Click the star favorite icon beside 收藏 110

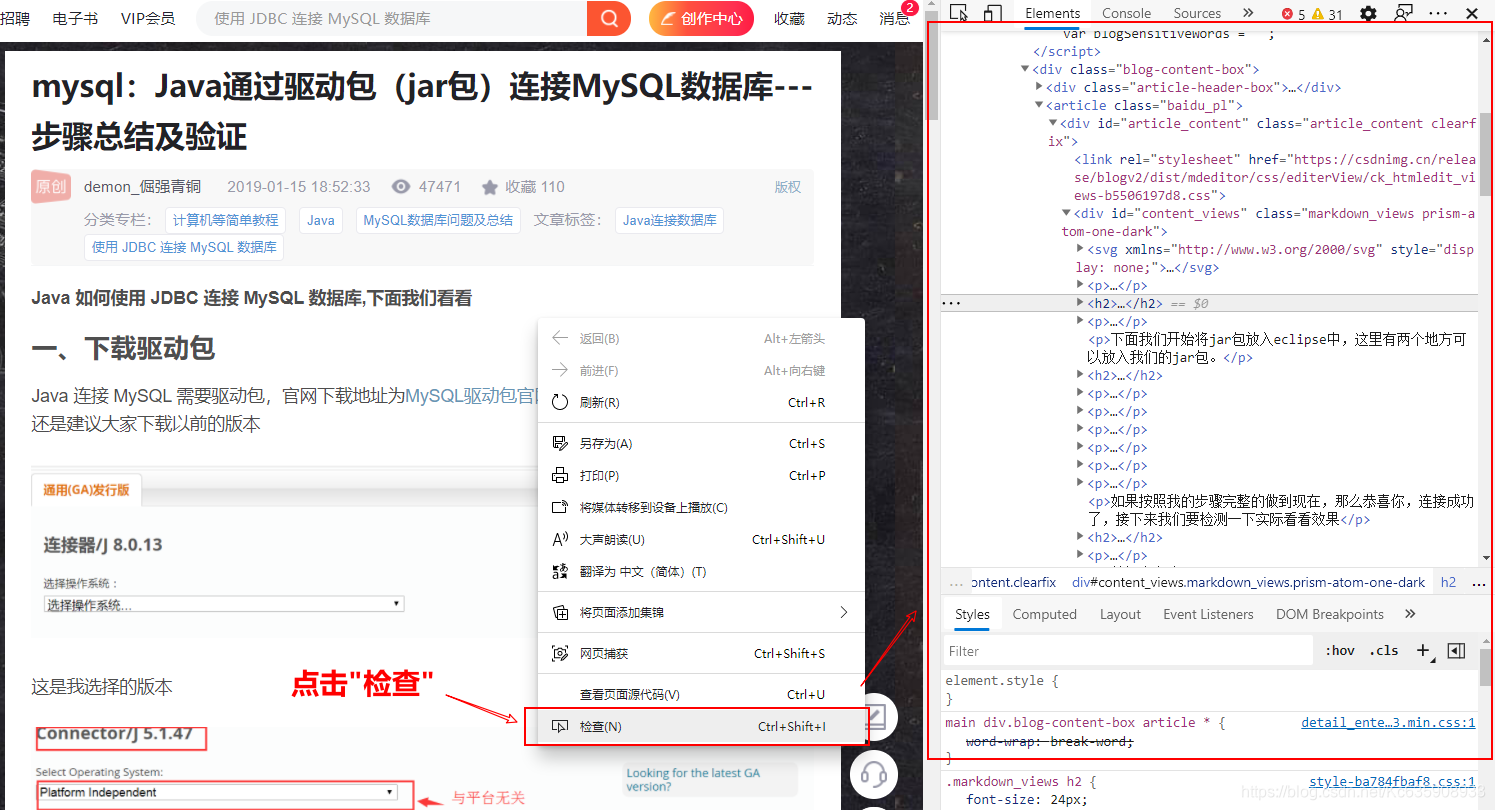(489, 187)
